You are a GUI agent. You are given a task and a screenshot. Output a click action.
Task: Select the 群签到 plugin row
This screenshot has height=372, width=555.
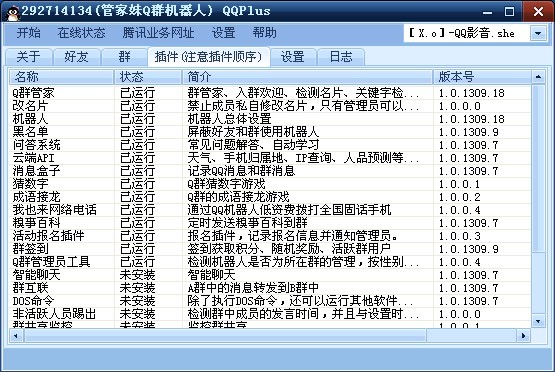(270, 249)
